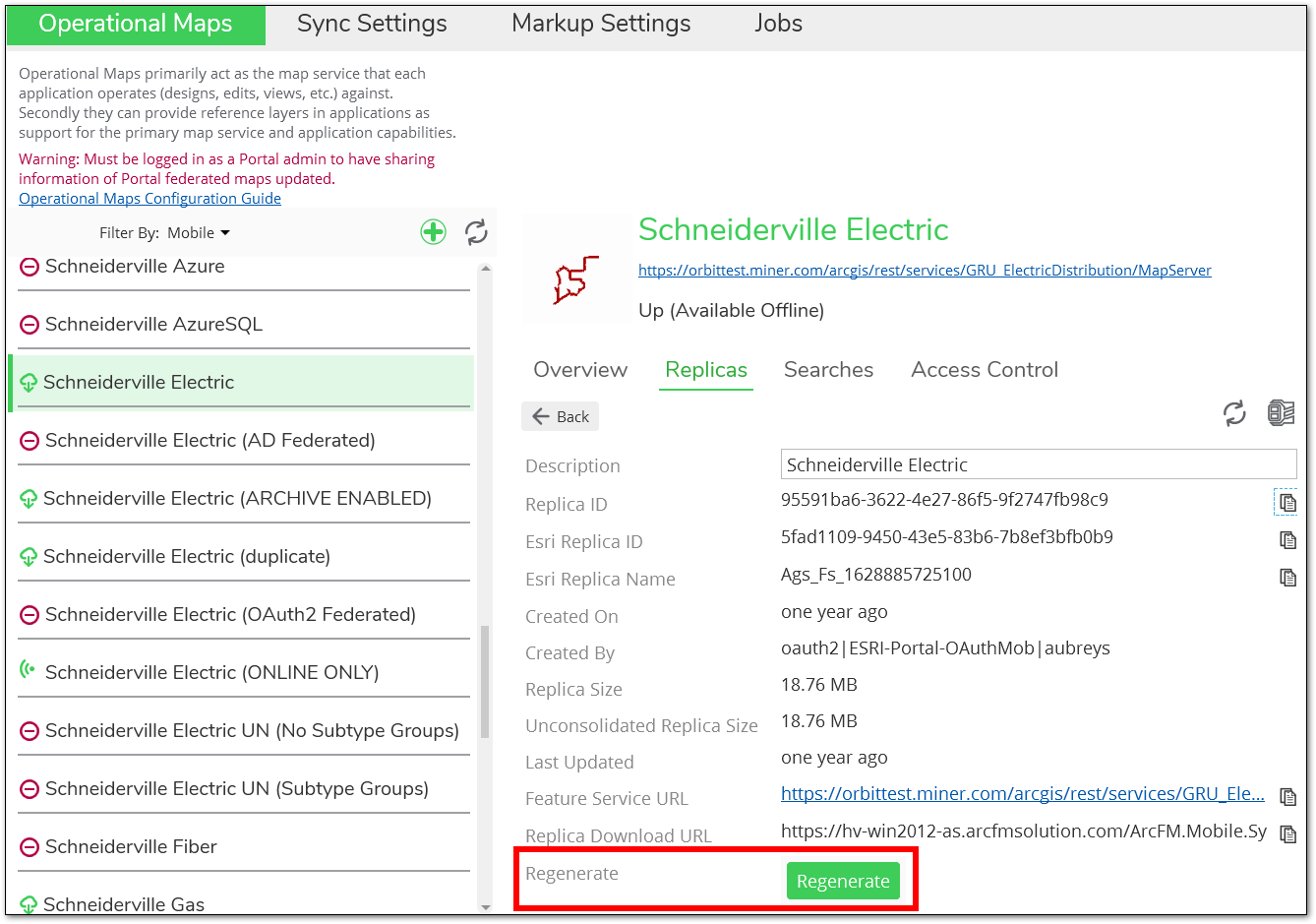Viewport: 1316px width, 924px height.
Task: Add a new operational map
Action: 434,232
